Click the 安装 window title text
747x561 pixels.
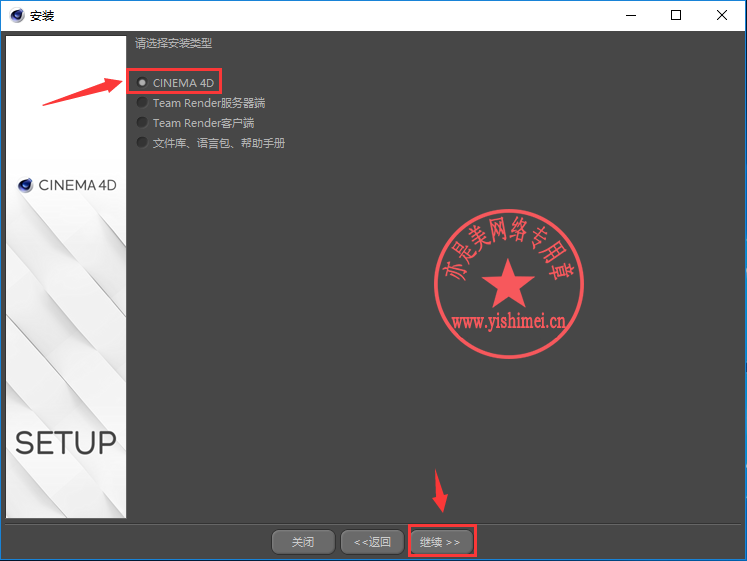pyautogui.click(x=42, y=16)
